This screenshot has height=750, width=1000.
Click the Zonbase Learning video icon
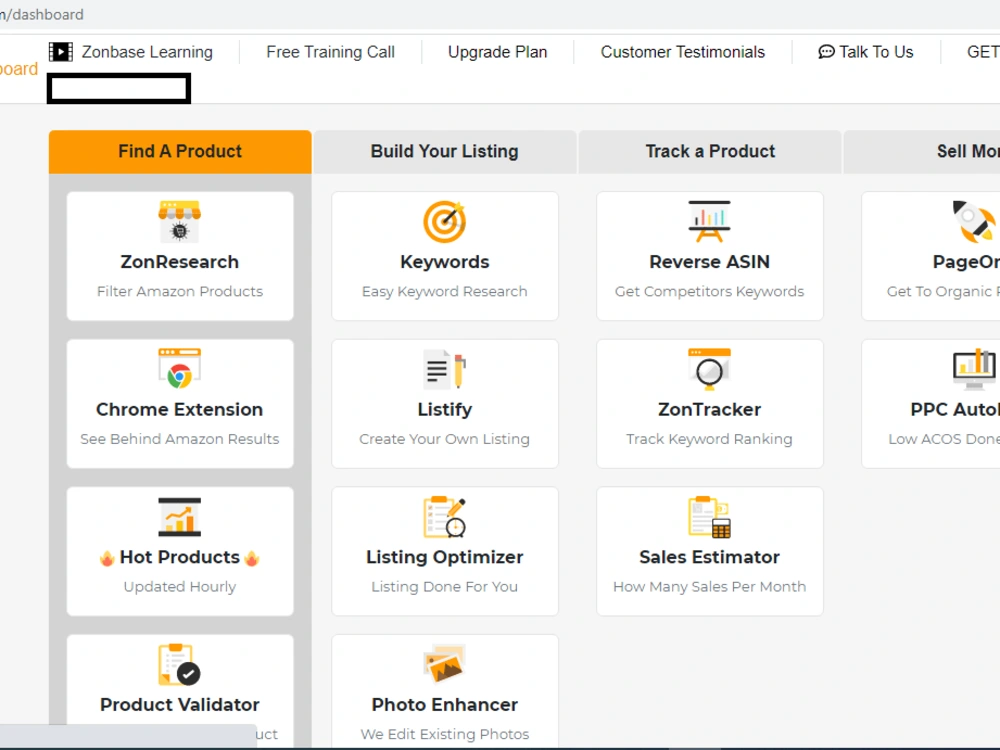(61, 52)
